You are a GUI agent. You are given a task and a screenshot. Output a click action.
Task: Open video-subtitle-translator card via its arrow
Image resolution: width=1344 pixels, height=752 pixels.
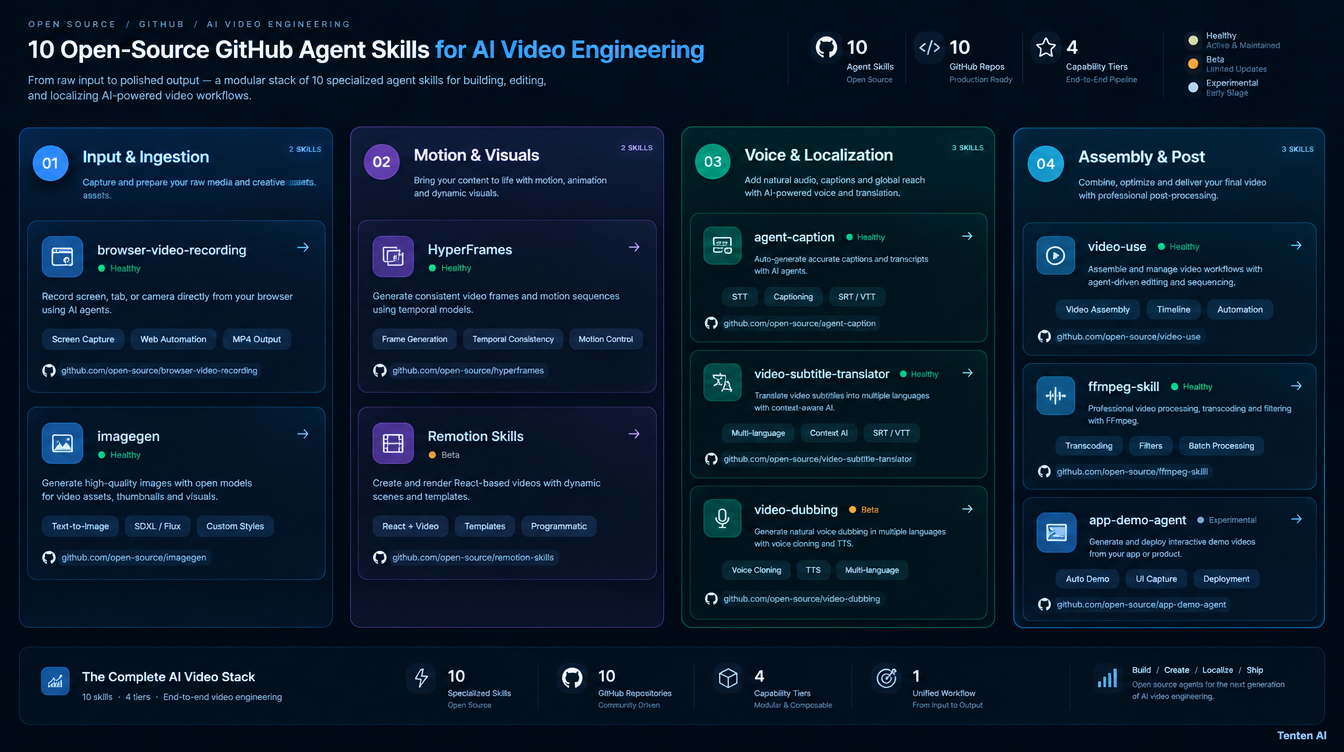pyautogui.click(x=967, y=373)
